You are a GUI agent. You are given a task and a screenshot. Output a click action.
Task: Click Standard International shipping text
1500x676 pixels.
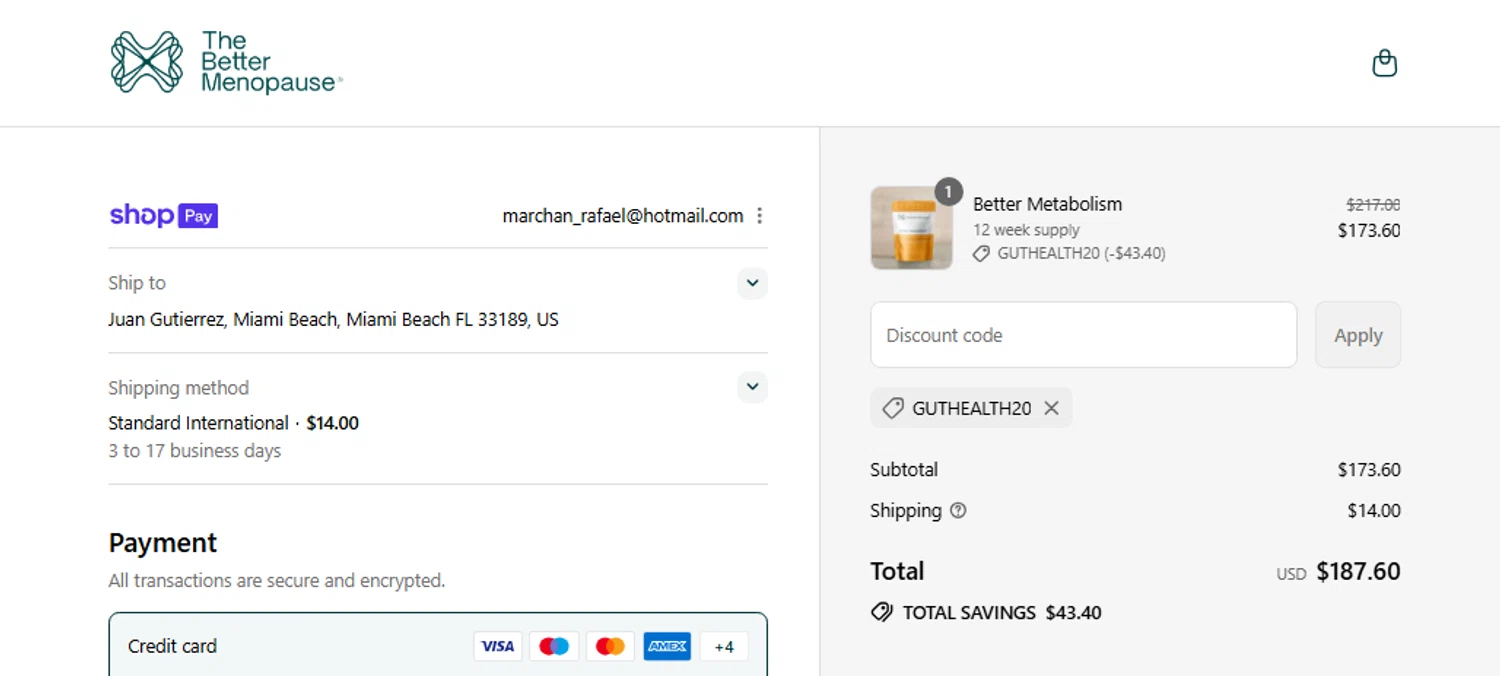[198, 423]
